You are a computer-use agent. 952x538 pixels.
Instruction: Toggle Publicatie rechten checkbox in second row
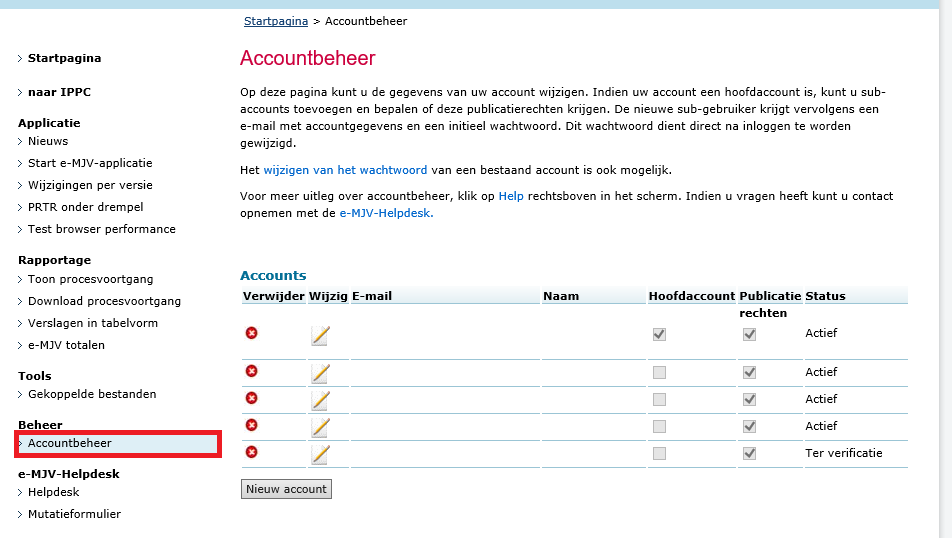749,372
